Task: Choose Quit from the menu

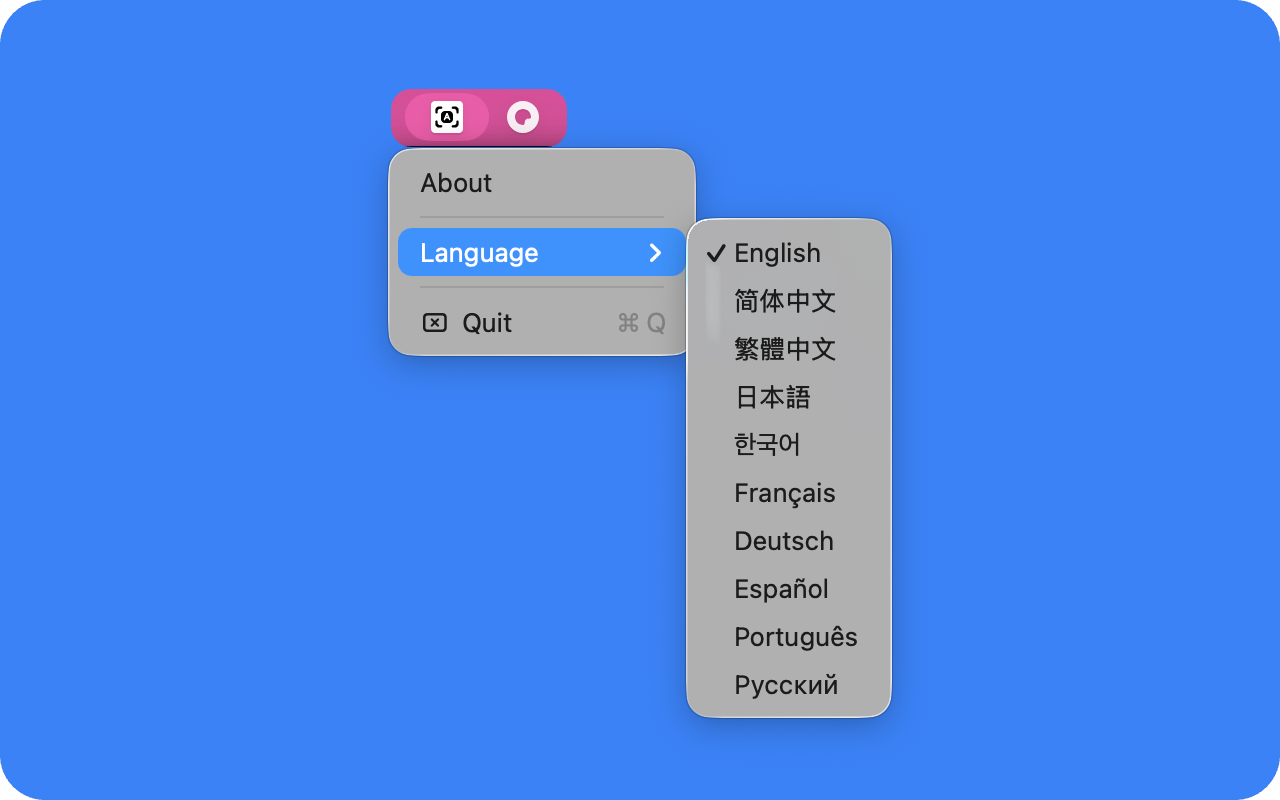Action: coord(486,322)
